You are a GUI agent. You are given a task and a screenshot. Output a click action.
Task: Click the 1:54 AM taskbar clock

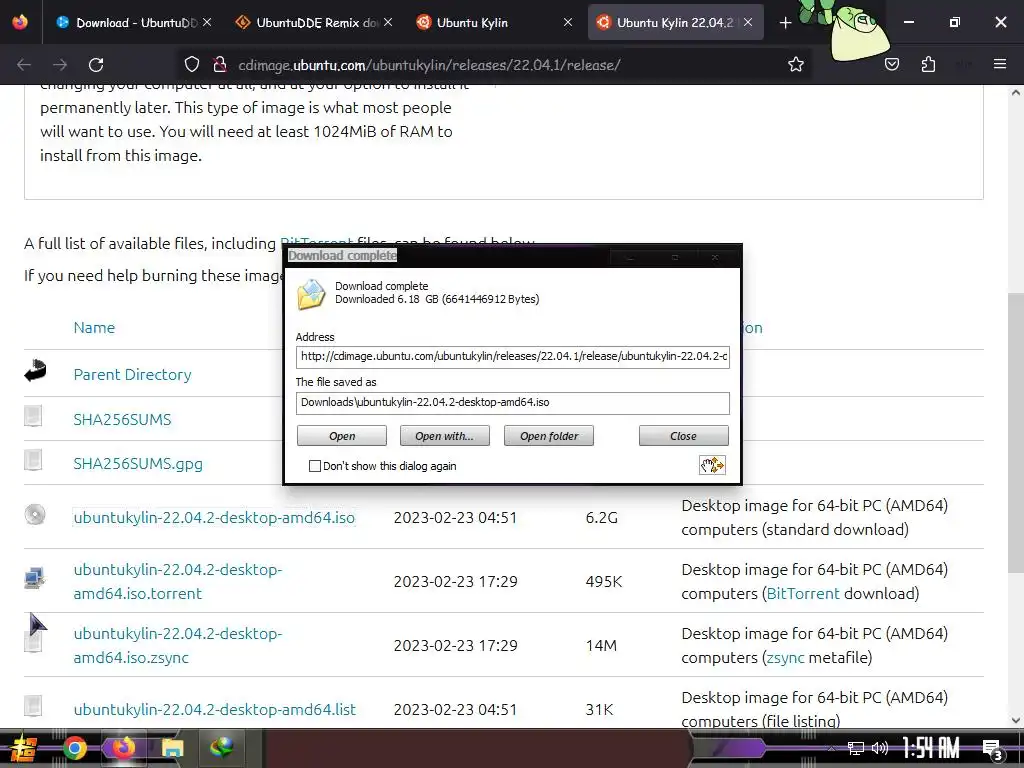(931, 748)
